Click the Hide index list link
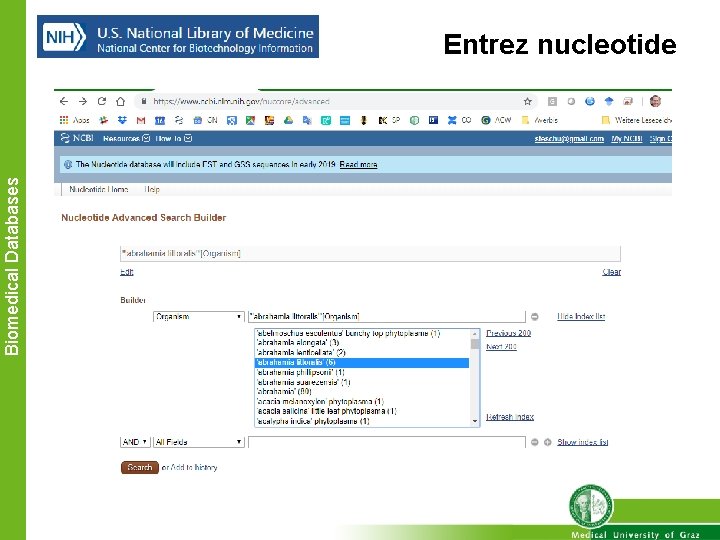720x540 pixels. tap(581, 316)
